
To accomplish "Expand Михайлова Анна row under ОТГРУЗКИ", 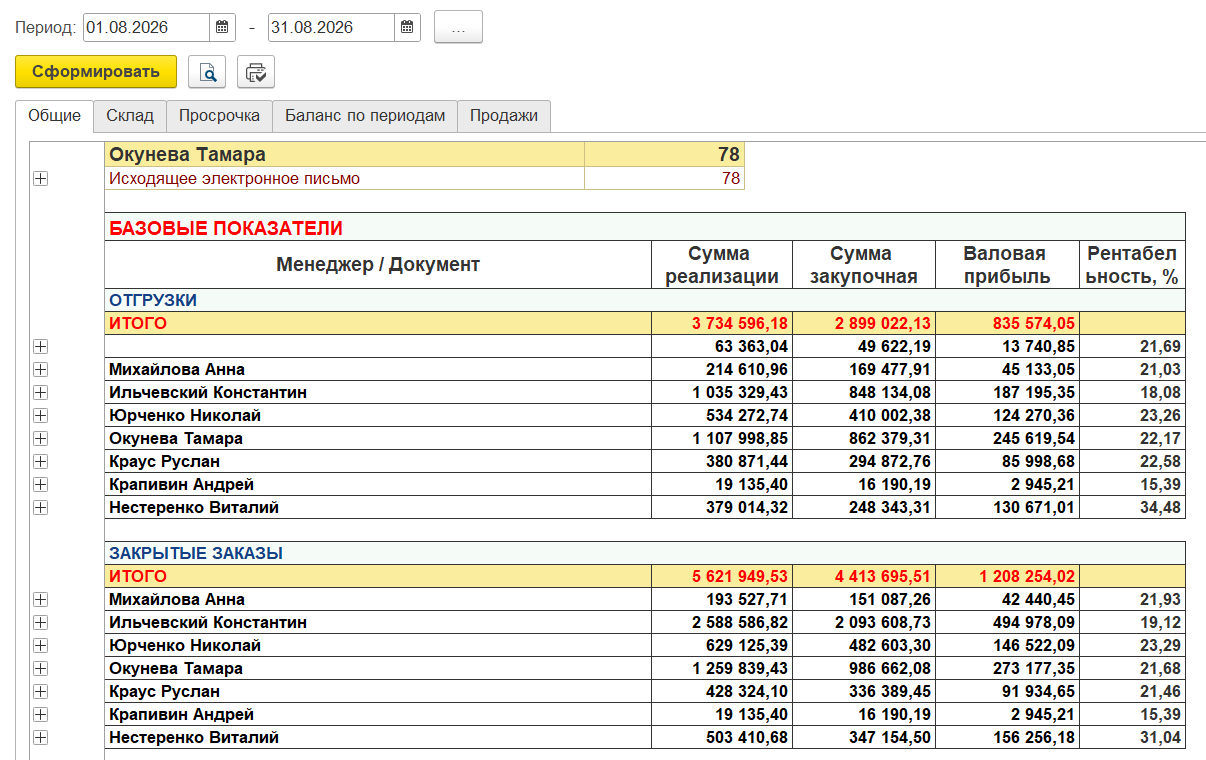I will [41, 370].
